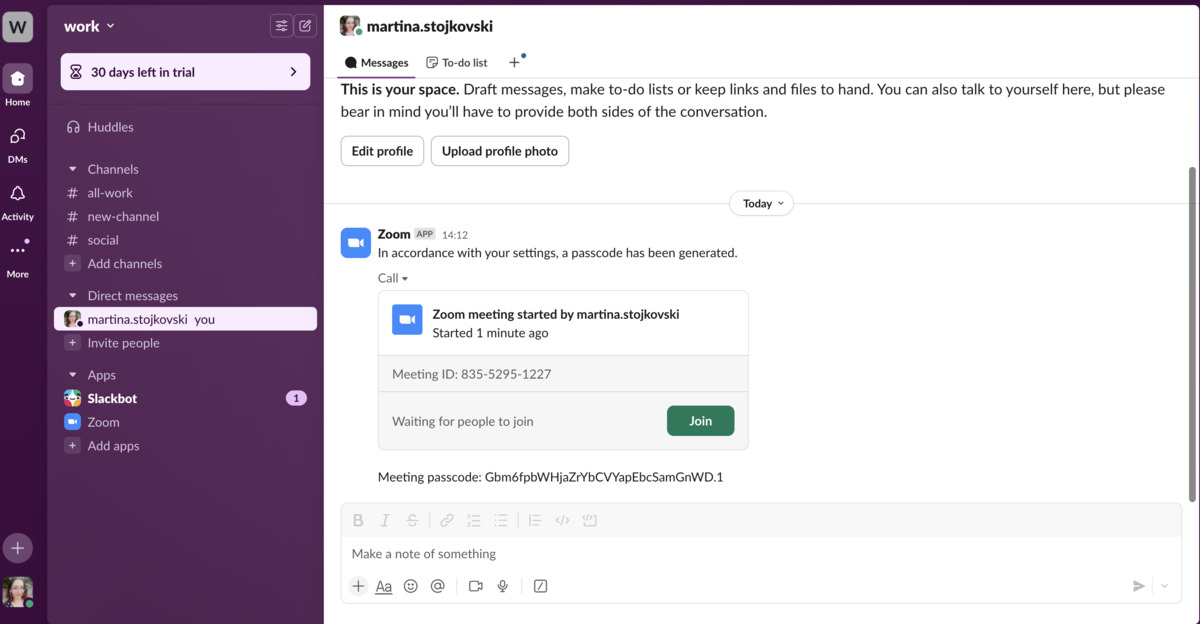Open the More menu in sidebar
Image resolution: width=1200 pixels, height=624 pixels.
pos(17,258)
